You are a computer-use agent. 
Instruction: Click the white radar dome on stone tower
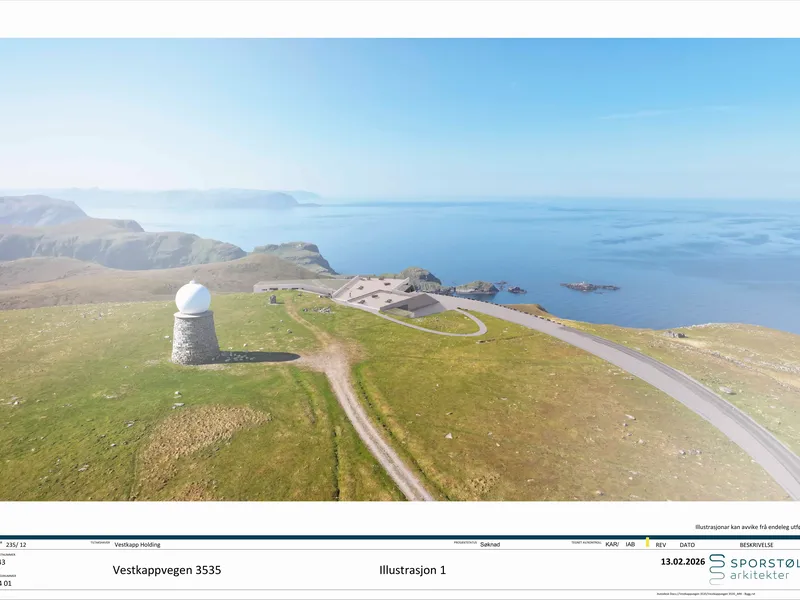(x=193, y=297)
